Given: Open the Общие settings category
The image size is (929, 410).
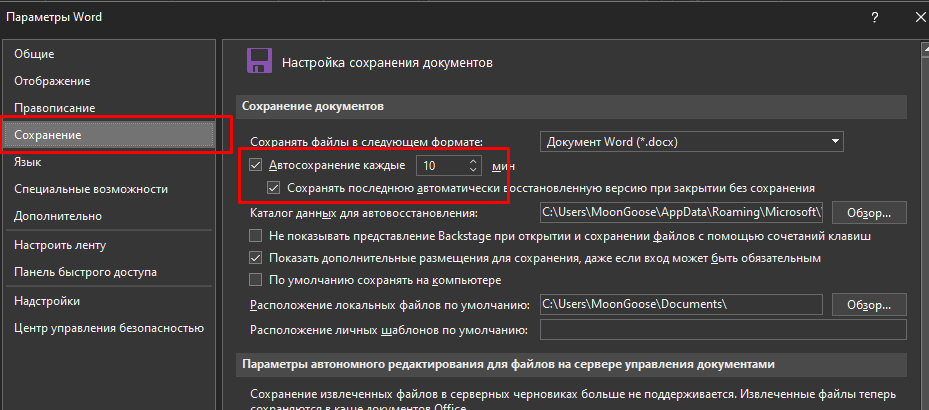Looking at the screenshot, I should coord(108,54).
